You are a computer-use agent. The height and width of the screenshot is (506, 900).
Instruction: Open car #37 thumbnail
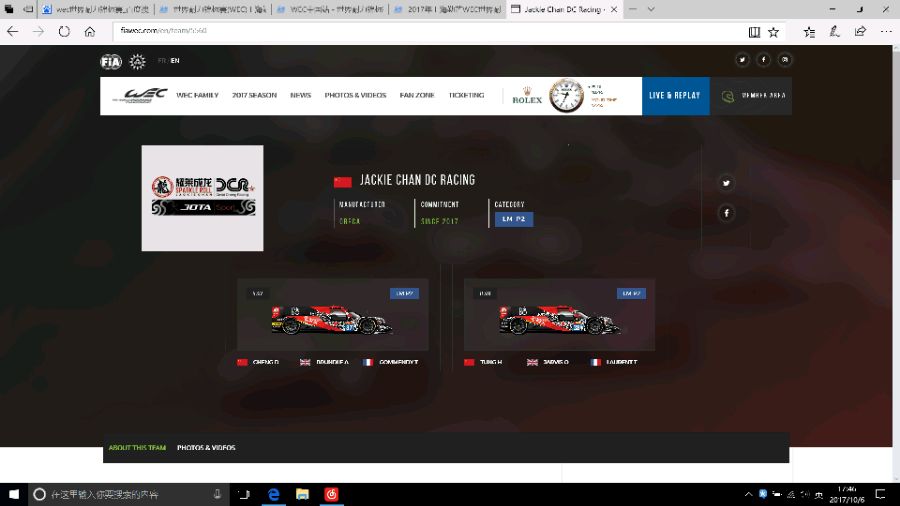point(332,314)
